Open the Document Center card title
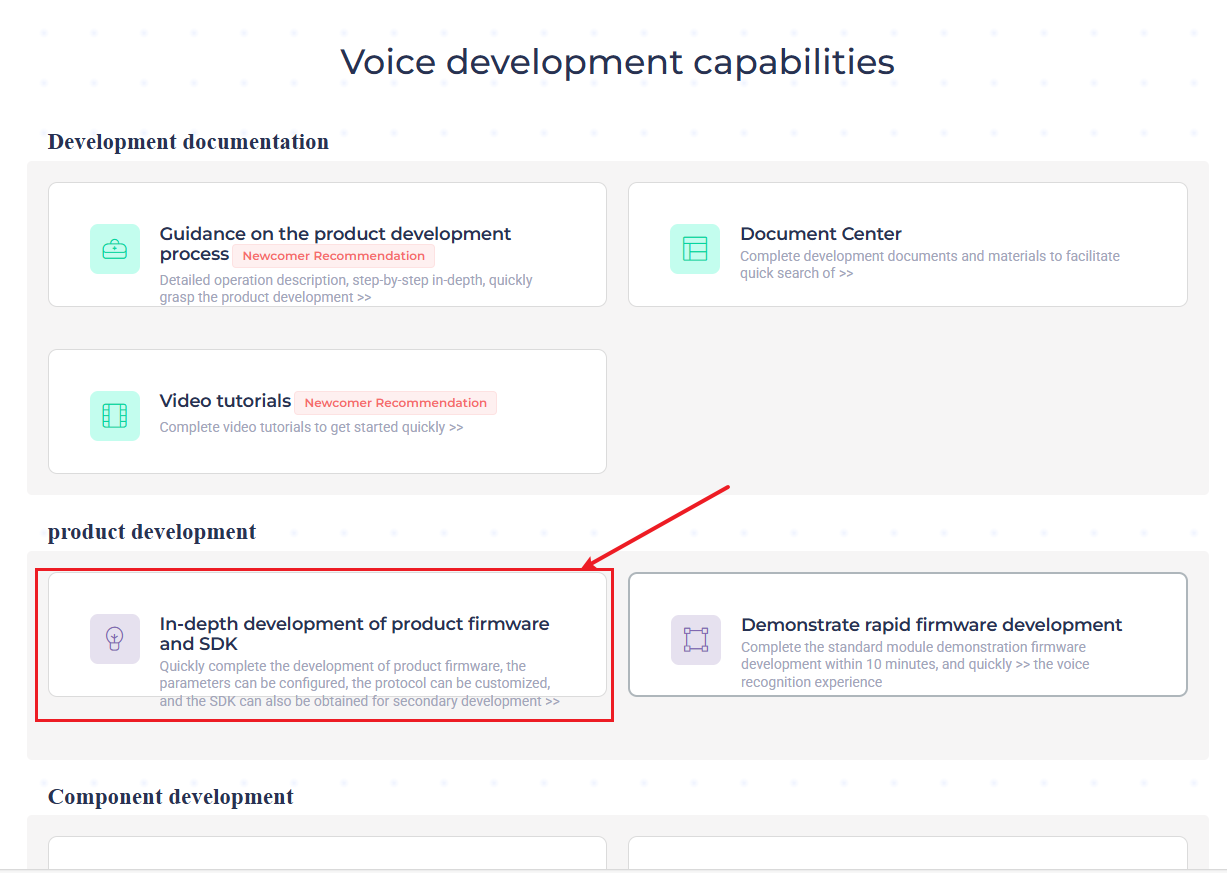 tap(821, 234)
